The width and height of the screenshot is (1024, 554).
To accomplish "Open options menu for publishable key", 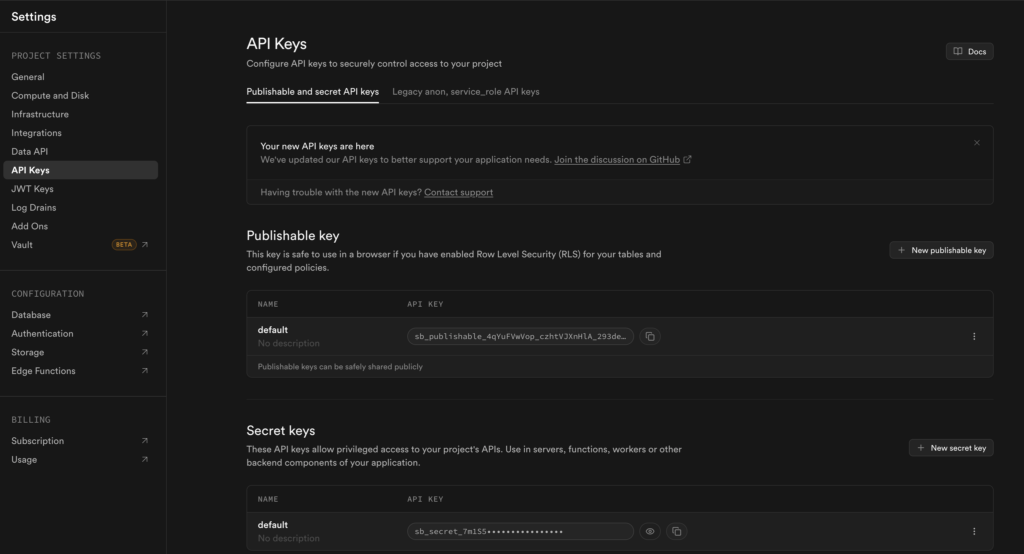I will pyautogui.click(x=974, y=337).
